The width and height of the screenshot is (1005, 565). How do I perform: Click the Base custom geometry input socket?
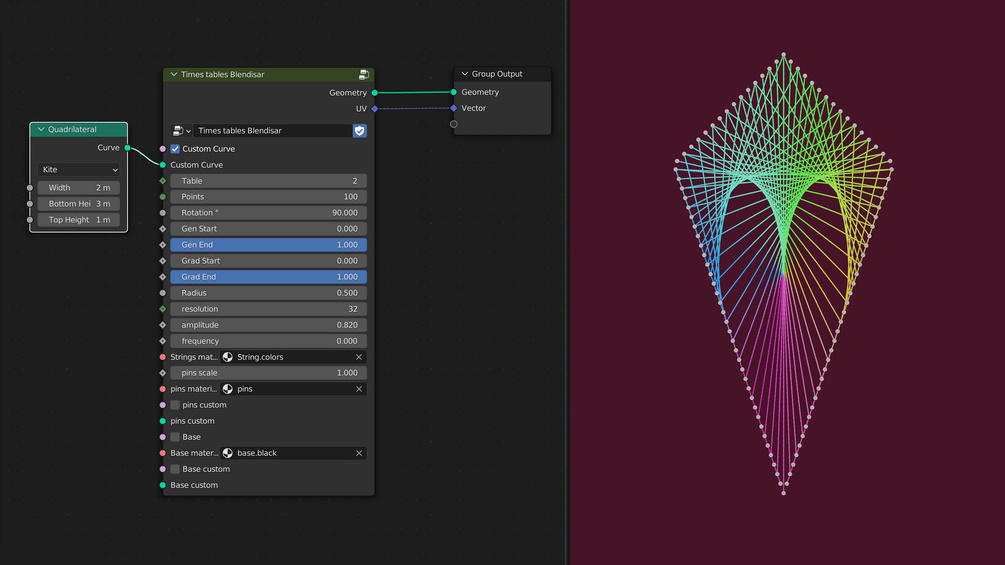[x=163, y=485]
